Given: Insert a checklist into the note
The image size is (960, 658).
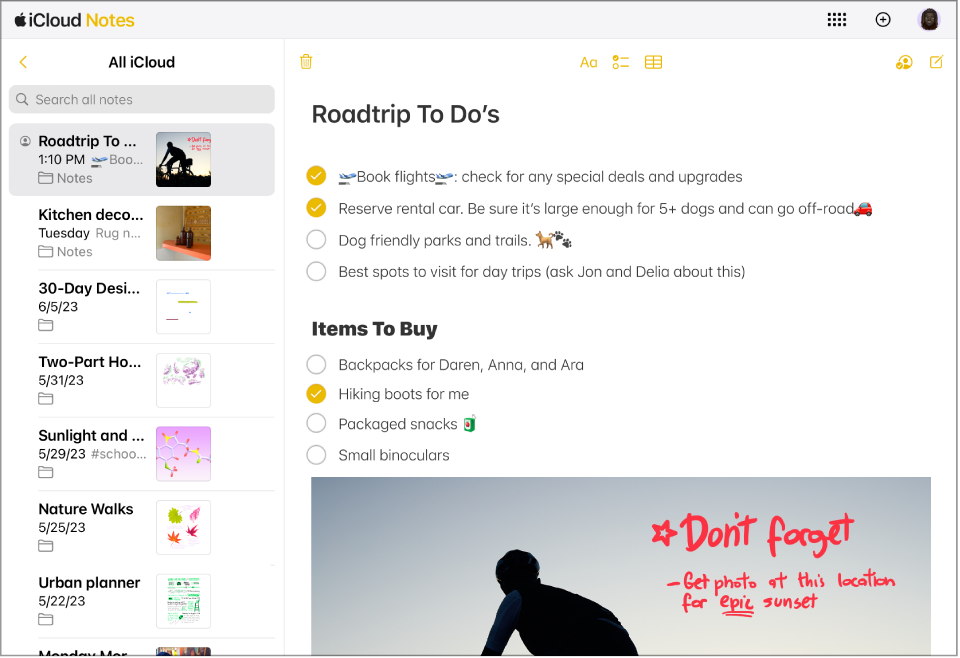Looking at the screenshot, I should click(x=620, y=62).
